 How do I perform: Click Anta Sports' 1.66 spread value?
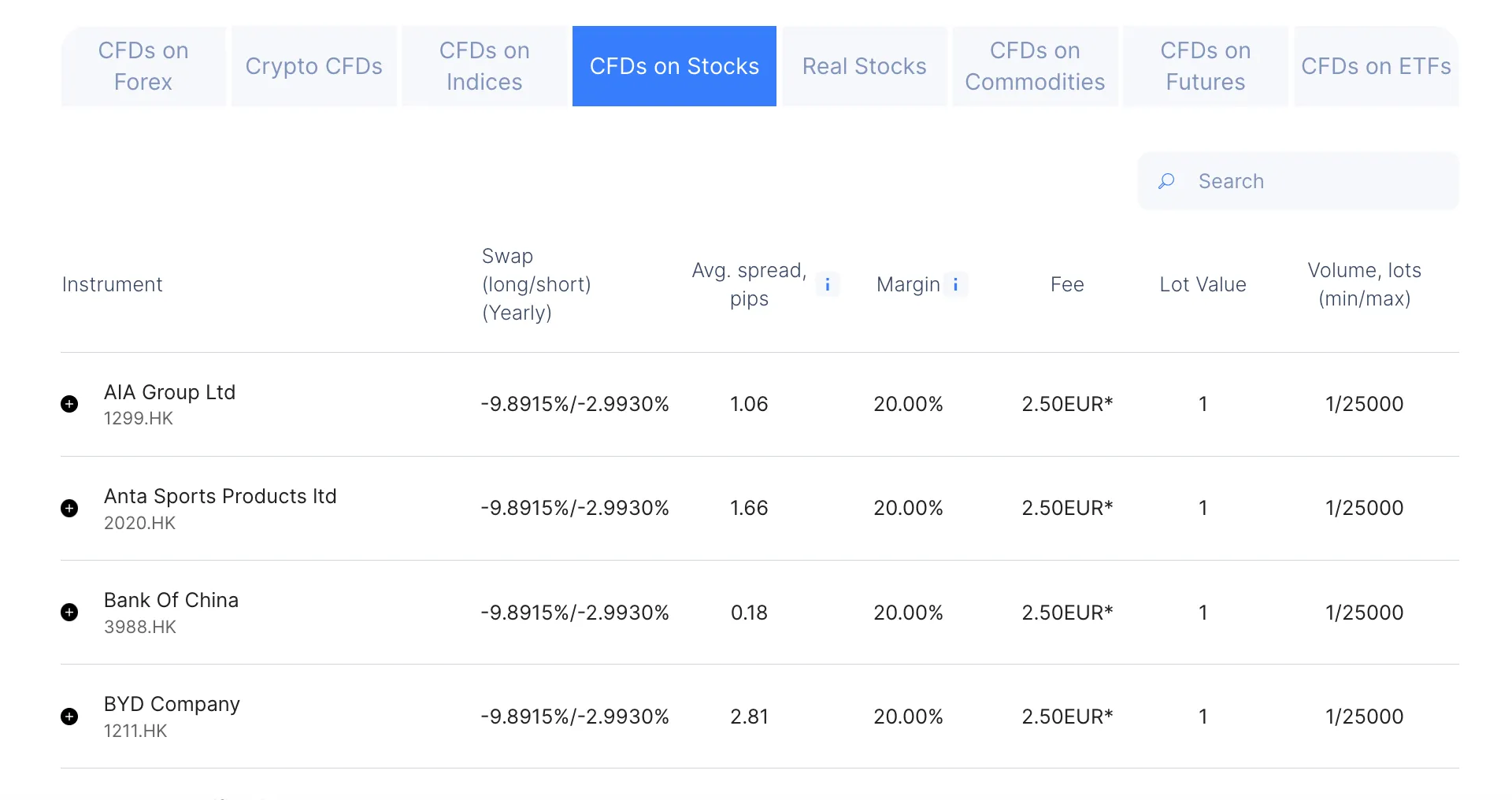749,508
